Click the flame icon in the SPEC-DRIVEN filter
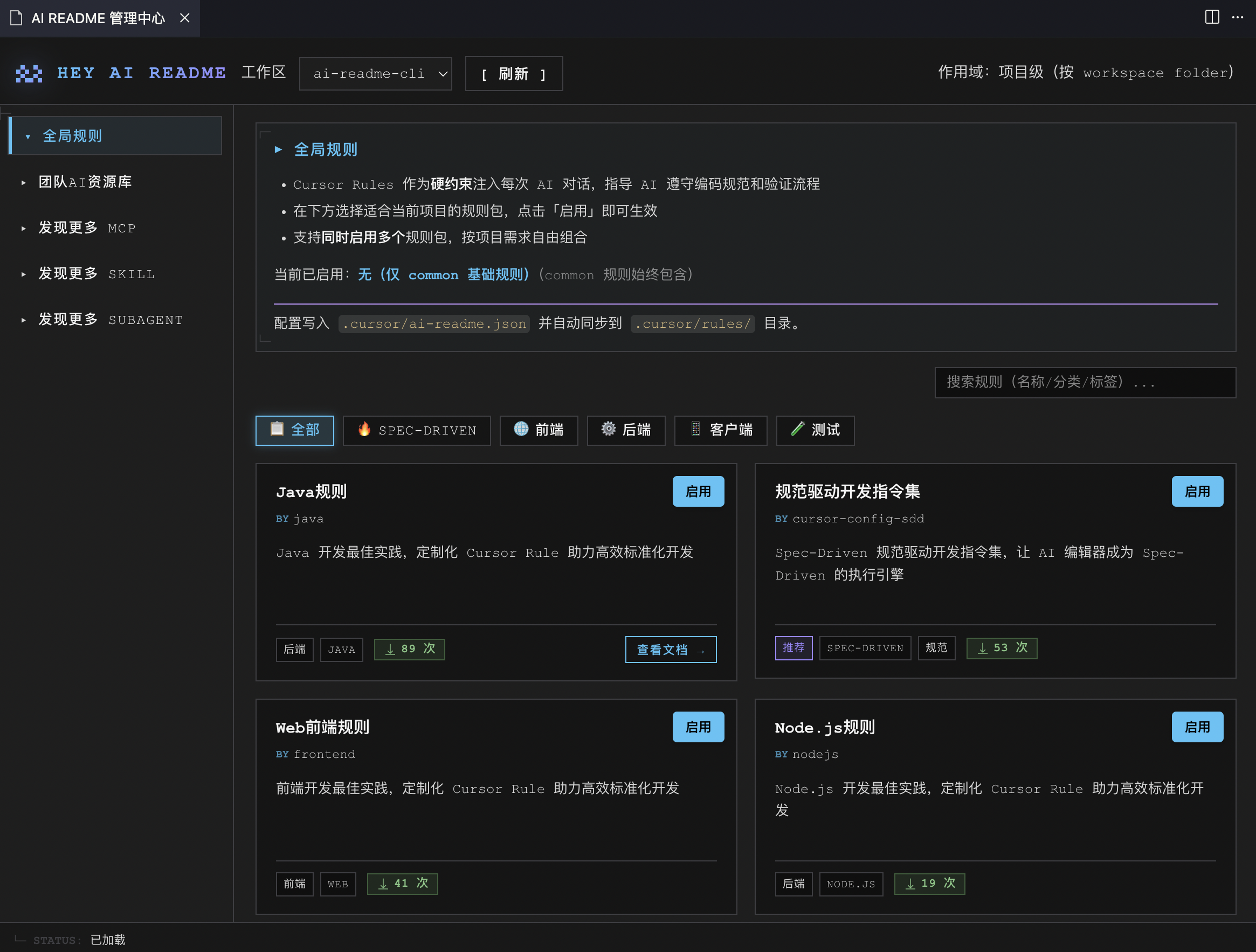 (x=364, y=429)
